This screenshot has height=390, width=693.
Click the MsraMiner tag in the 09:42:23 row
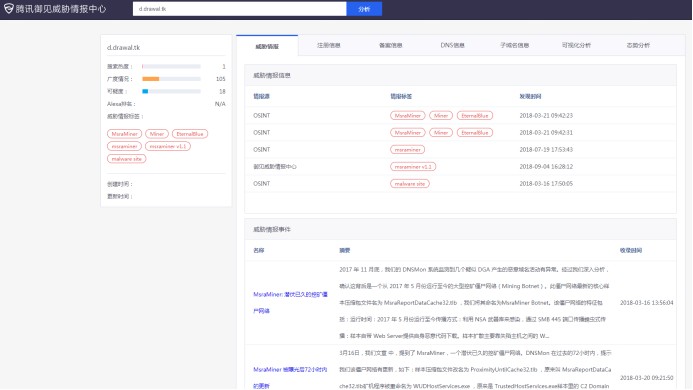point(407,115)
